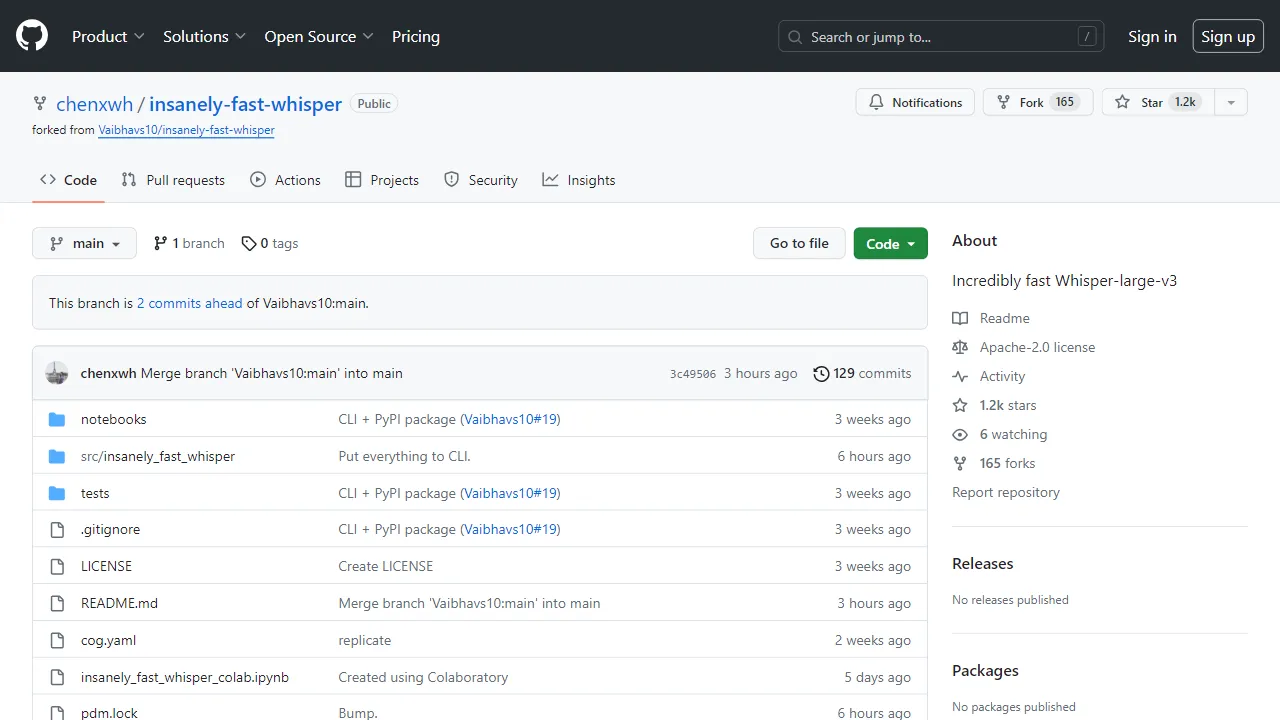The image size is (1280, 720).
Task: Open the Security tab
Action: pyautogui.click(x=481, y=180)
